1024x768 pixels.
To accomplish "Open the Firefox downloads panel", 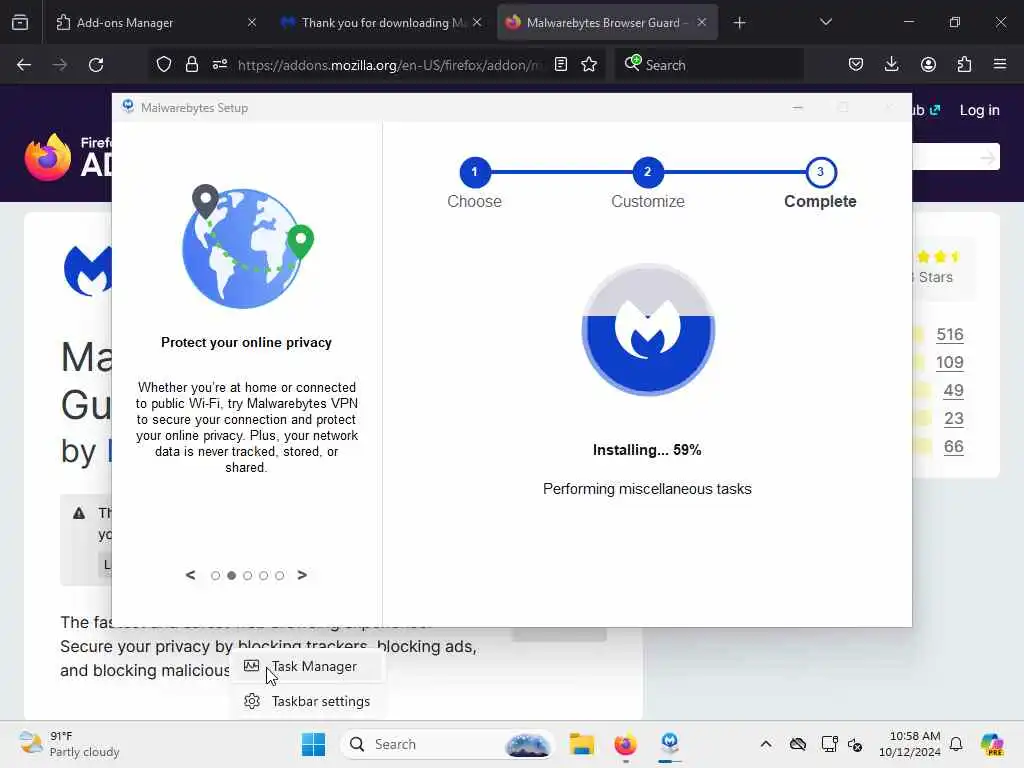I will pos(891,65).
